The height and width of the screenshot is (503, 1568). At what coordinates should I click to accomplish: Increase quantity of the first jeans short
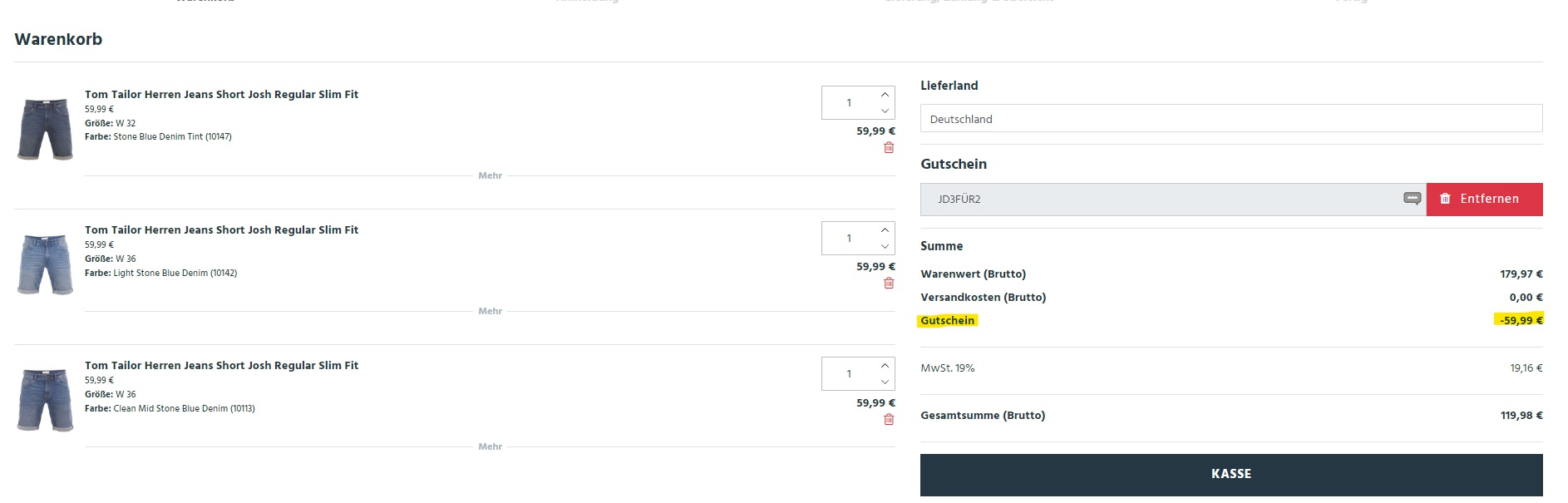coord(884,94)
